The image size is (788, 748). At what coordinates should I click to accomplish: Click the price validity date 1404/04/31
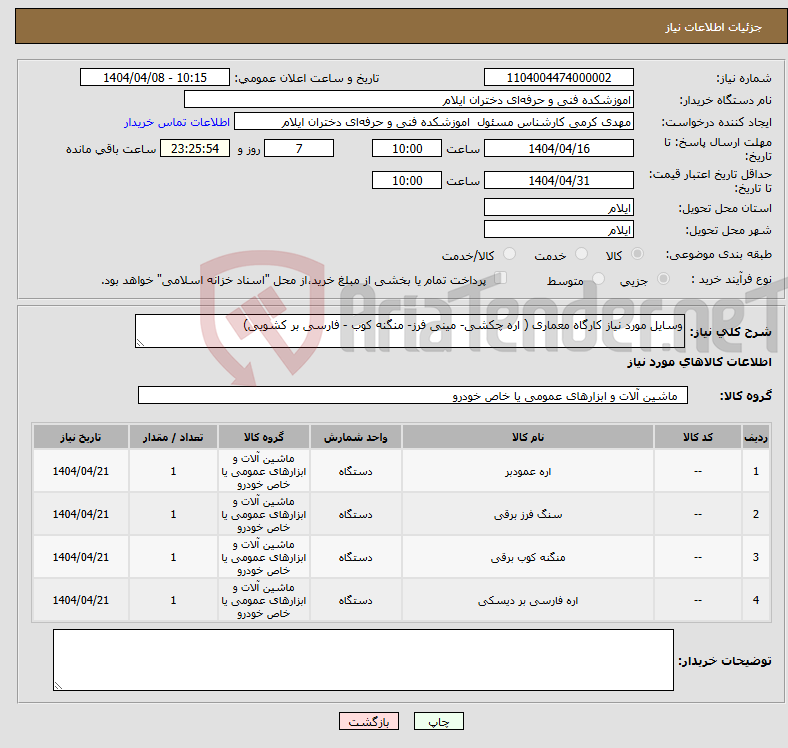click(558, 180)
